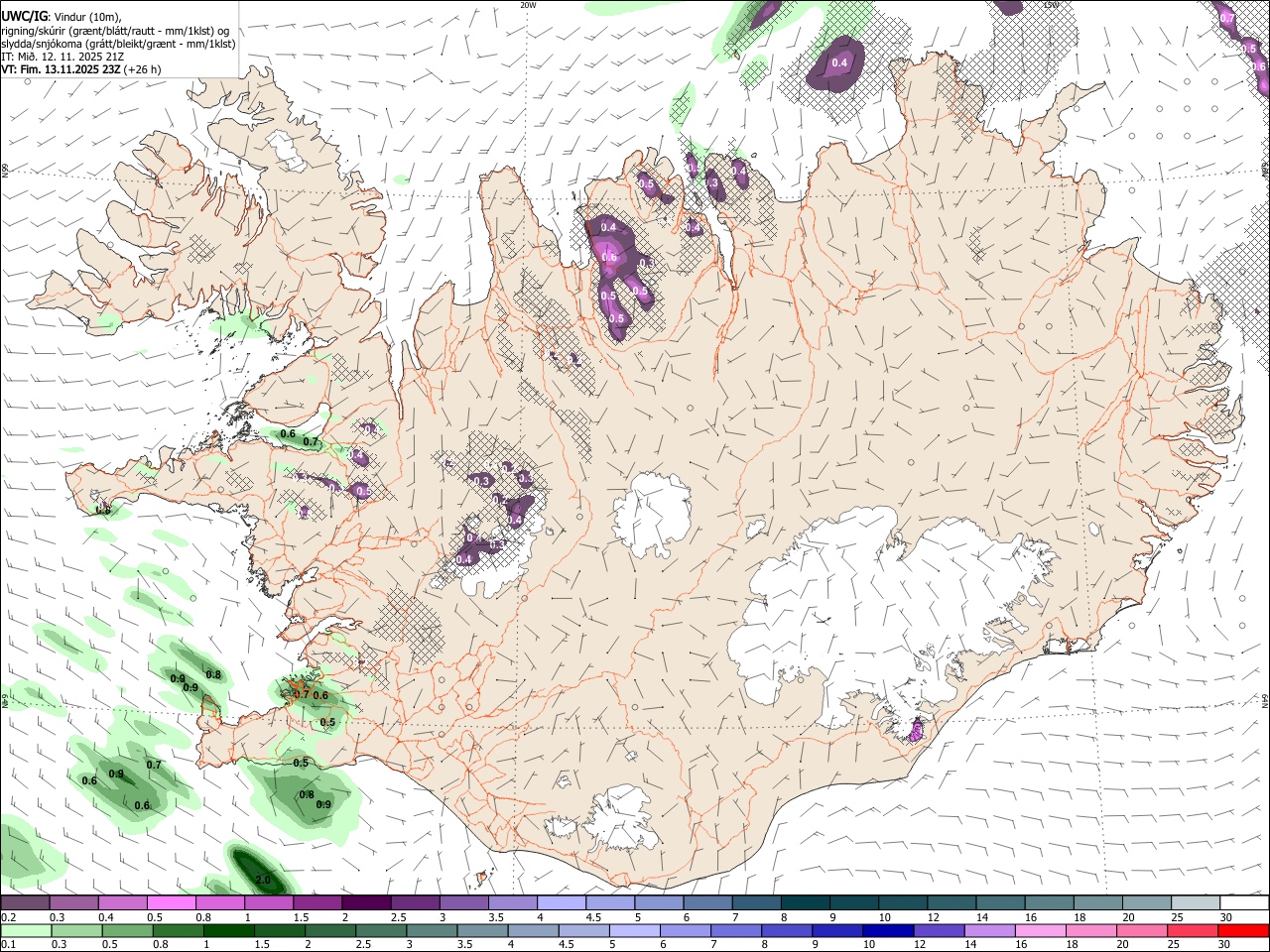The height and width of the screenshot is (952, 1270).
Task: Click the '0.1' label on lower legend row
Action: pos(9,944)
